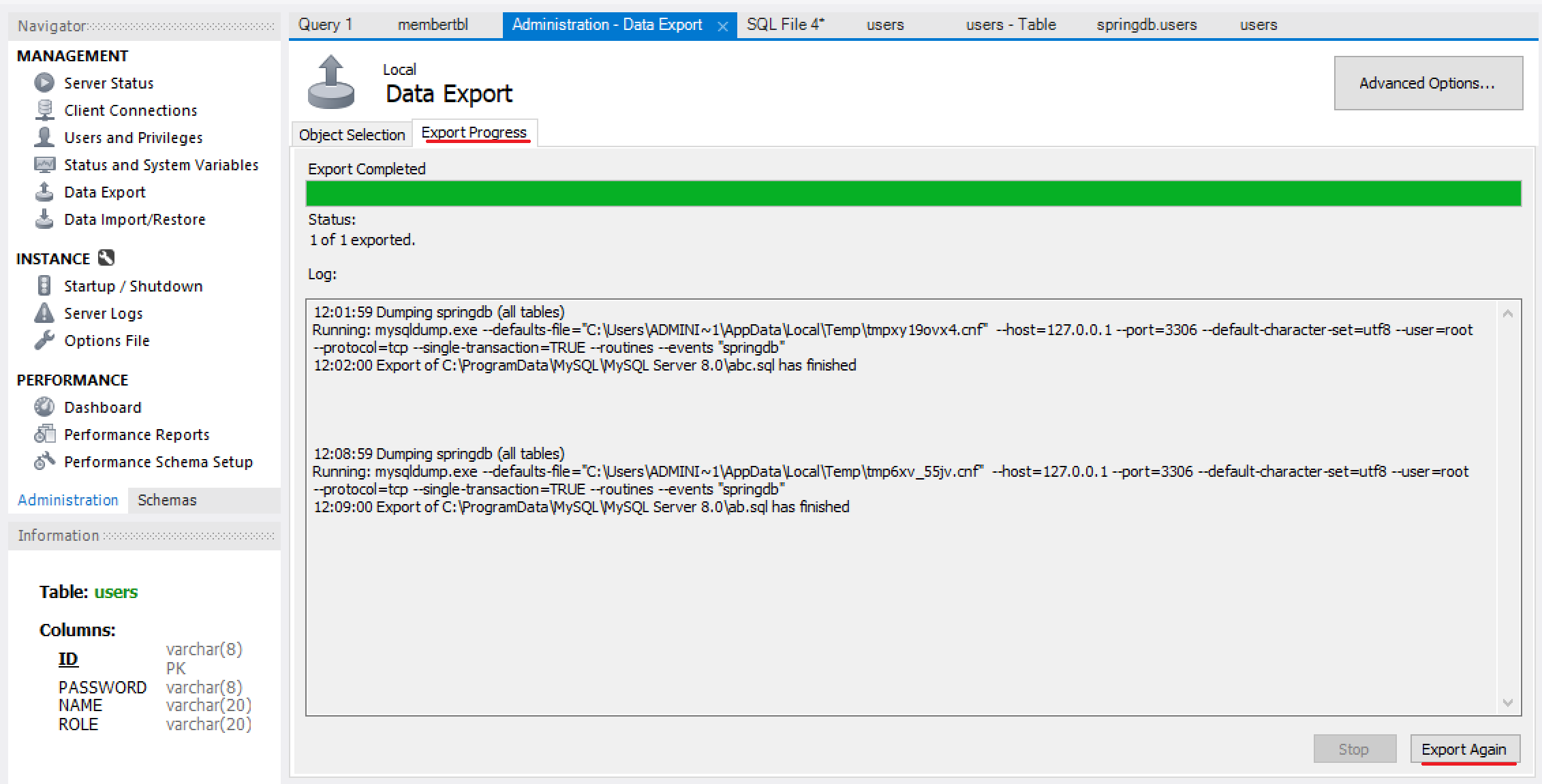Close the Administration - Data Export tab
Image resolution: width=1542 pixels, height=784 pixels.
[x=722, y=26]
